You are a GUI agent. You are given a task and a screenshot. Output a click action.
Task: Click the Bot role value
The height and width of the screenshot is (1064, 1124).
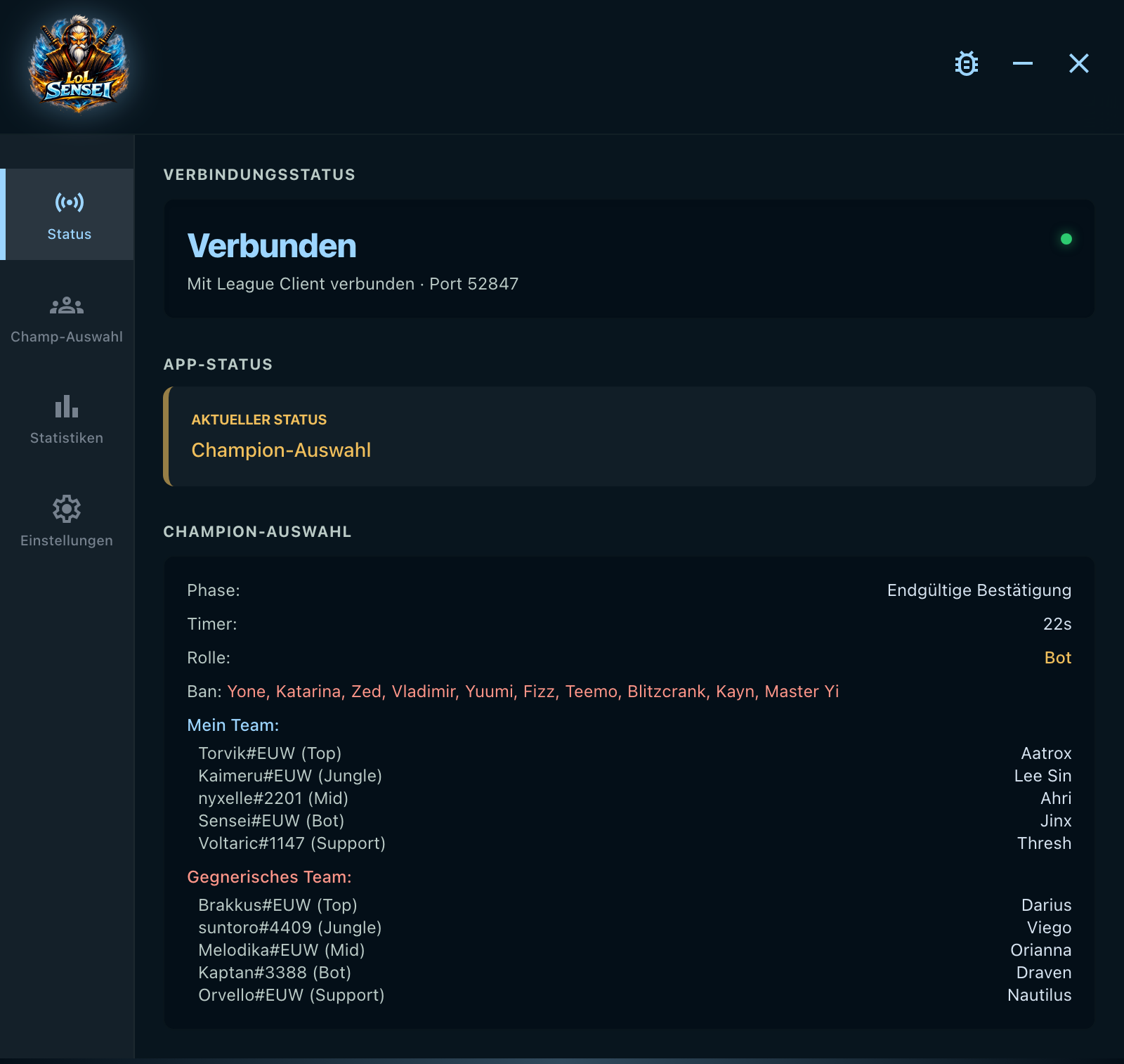1058,658
